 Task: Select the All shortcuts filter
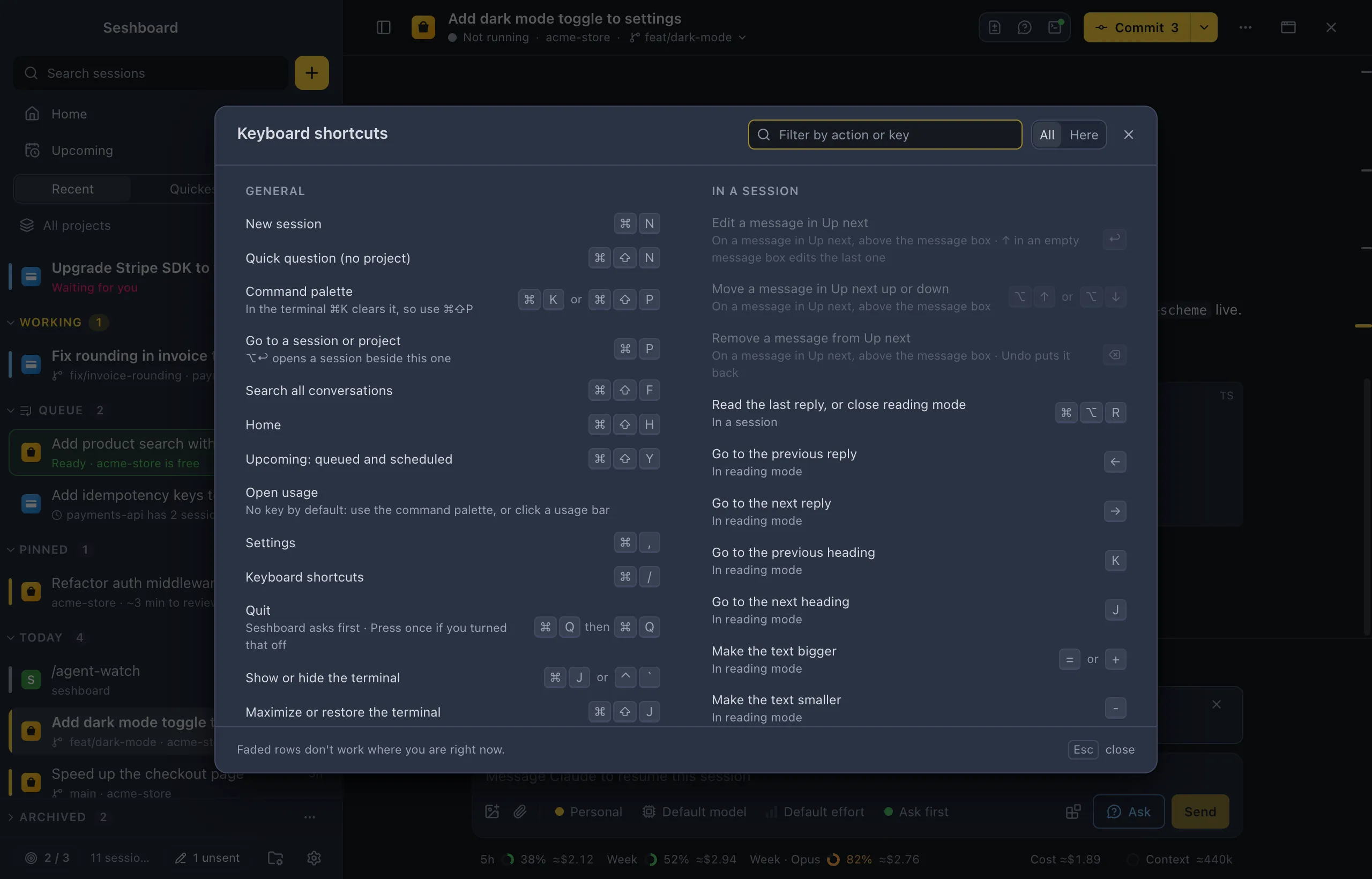click(x=1047, y=135)
